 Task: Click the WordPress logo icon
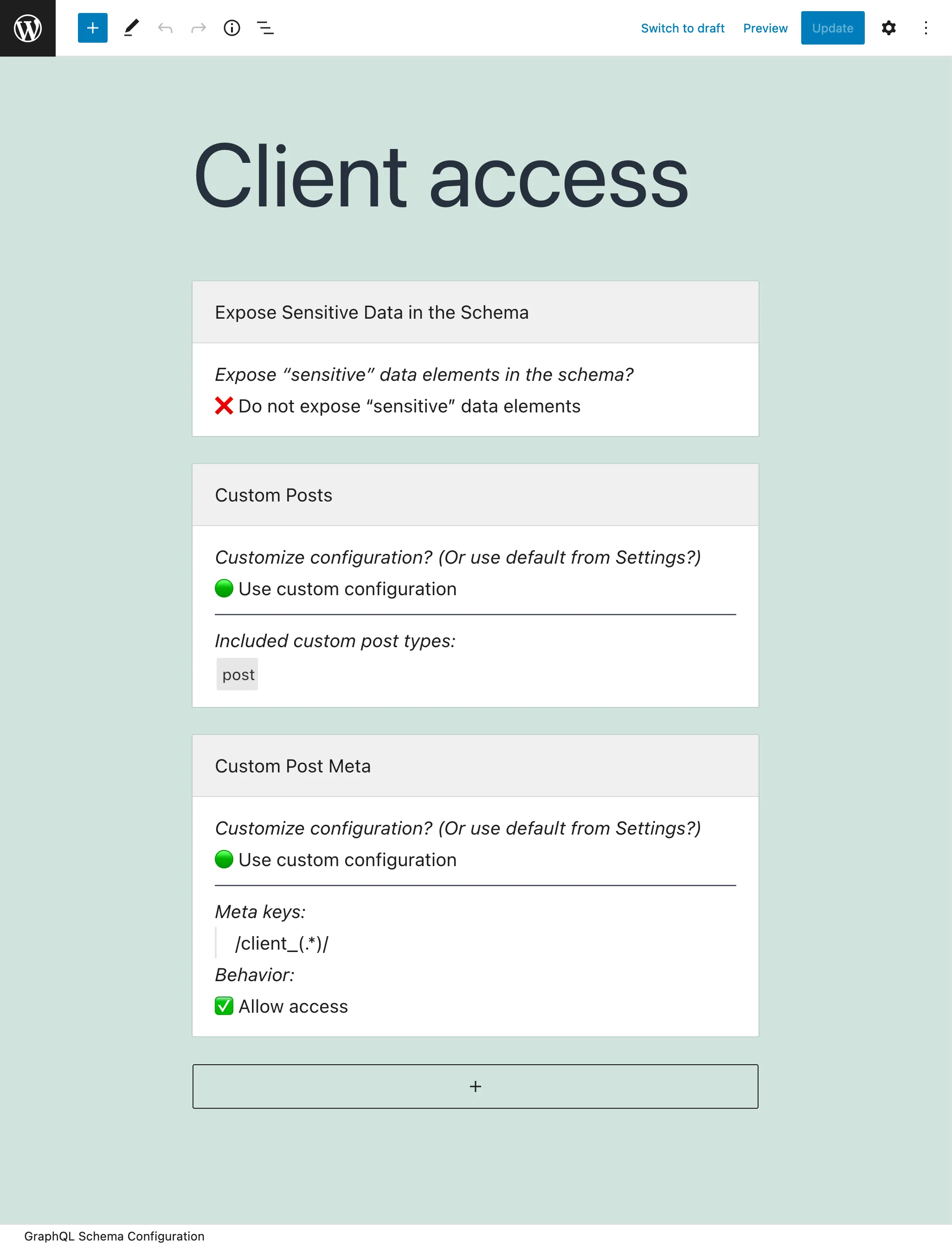28,28
